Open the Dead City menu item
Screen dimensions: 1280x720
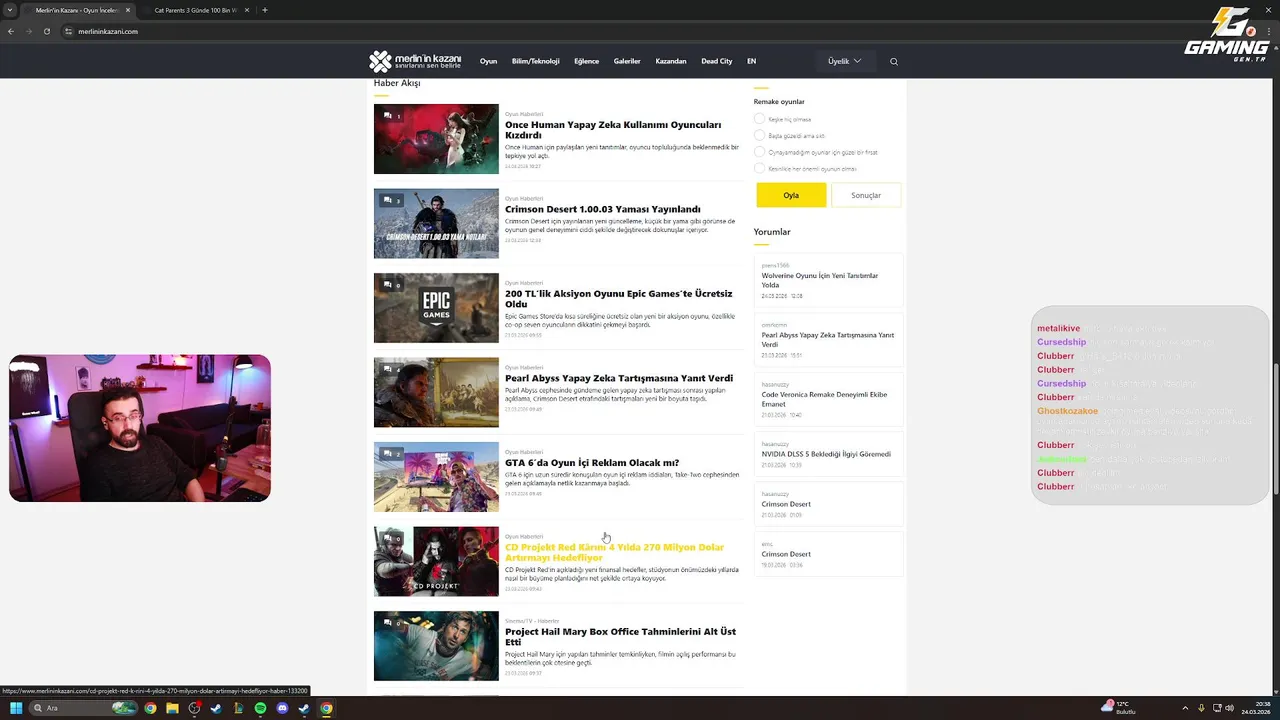[717, 61]
